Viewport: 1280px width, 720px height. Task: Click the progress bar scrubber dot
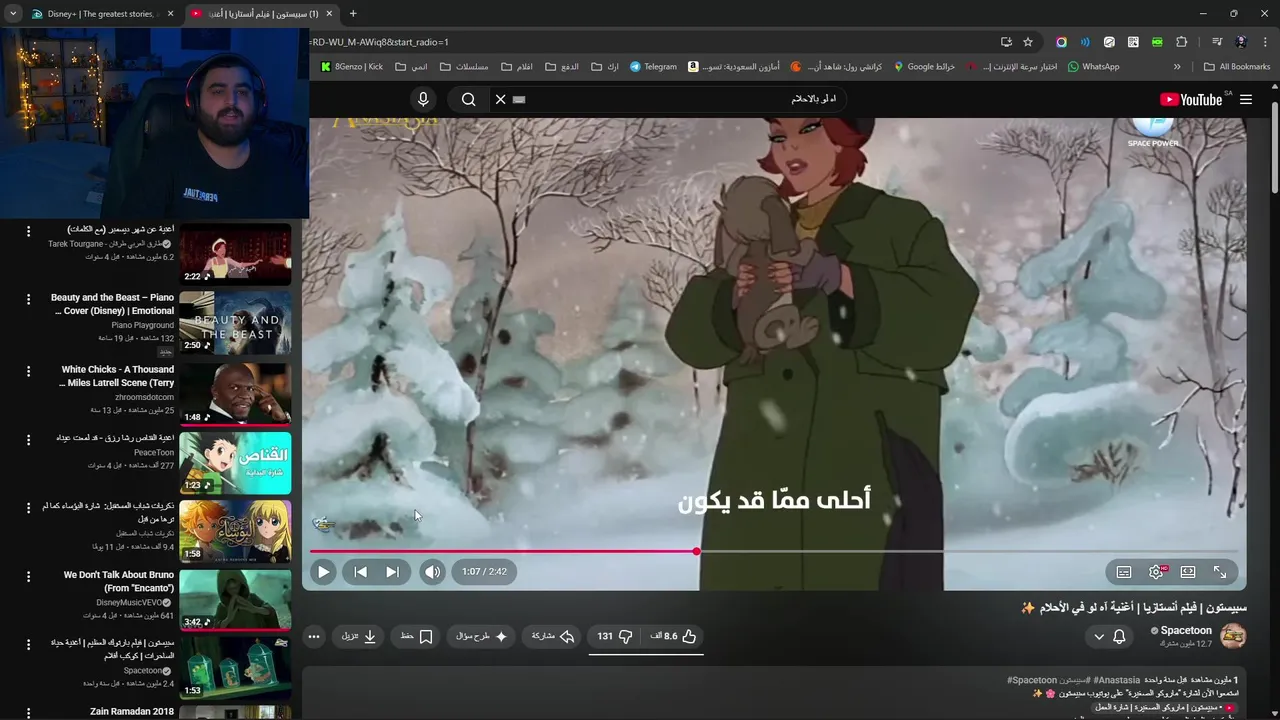[697, 551]
